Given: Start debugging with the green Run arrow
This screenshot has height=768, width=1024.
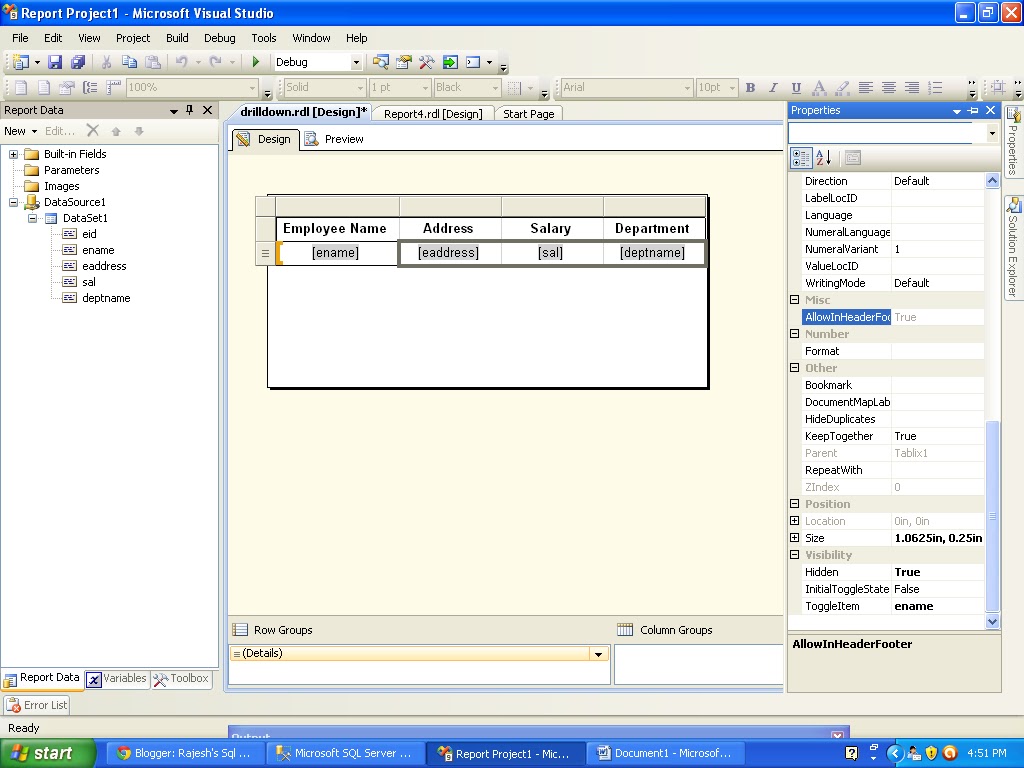Looking at the screenshot, I should (256, 61).
